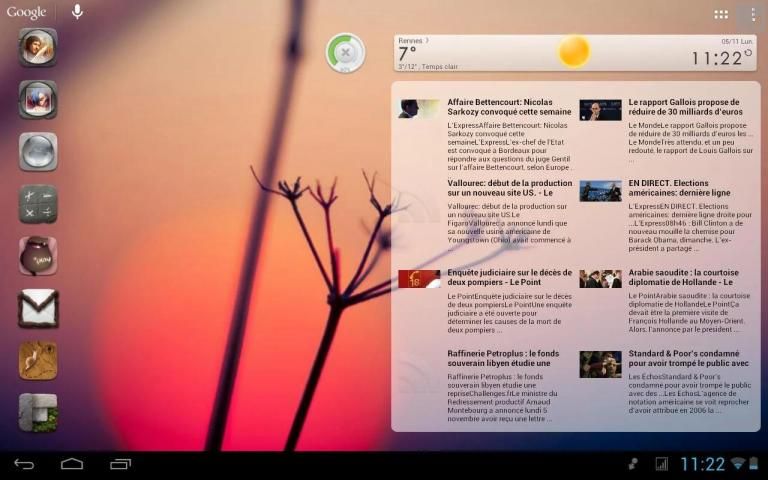Open the Le rapport Gallois headline
768x480 pixels.
(x=686, y=107)
